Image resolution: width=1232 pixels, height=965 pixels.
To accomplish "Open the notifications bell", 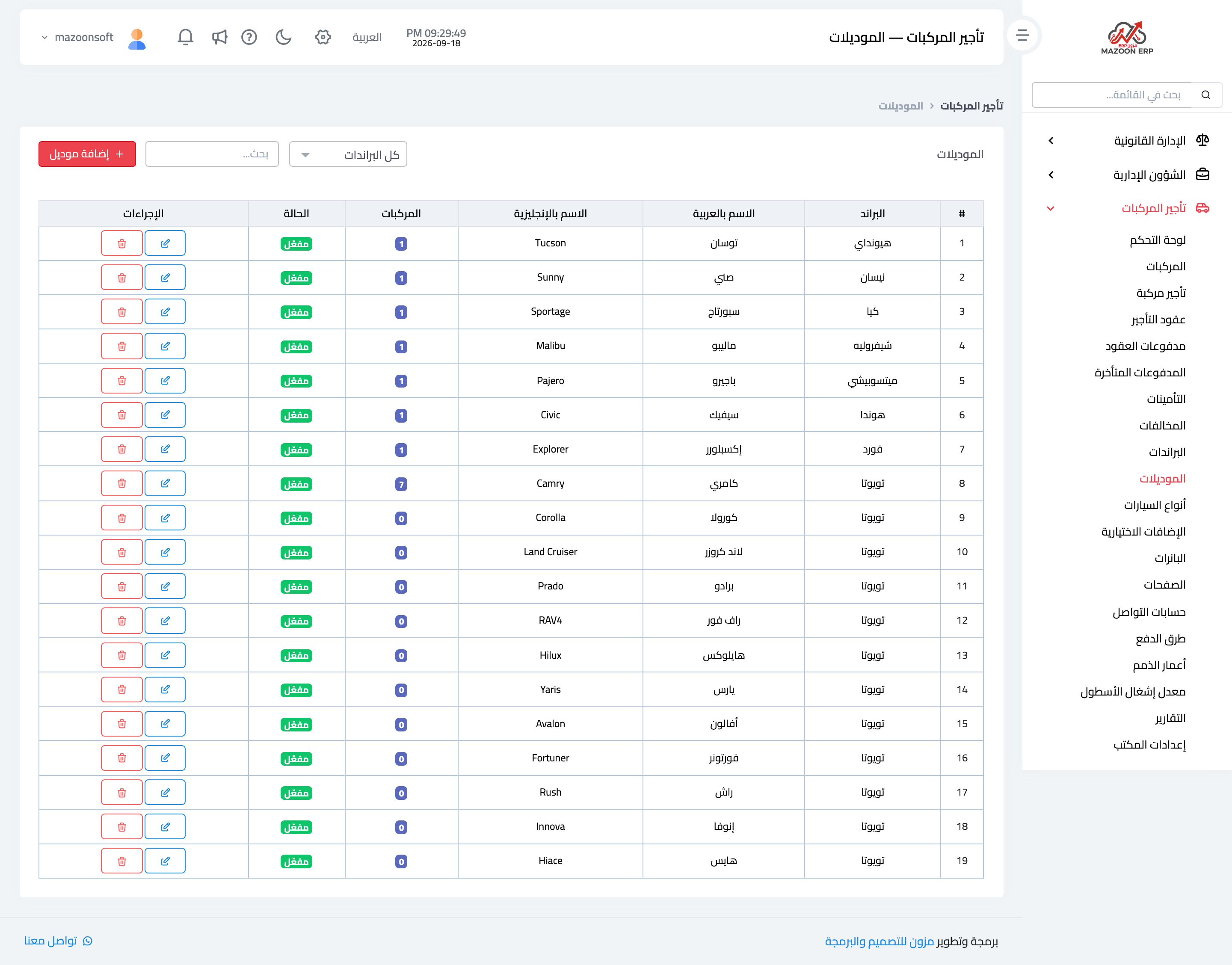I will tap(185, 37).
